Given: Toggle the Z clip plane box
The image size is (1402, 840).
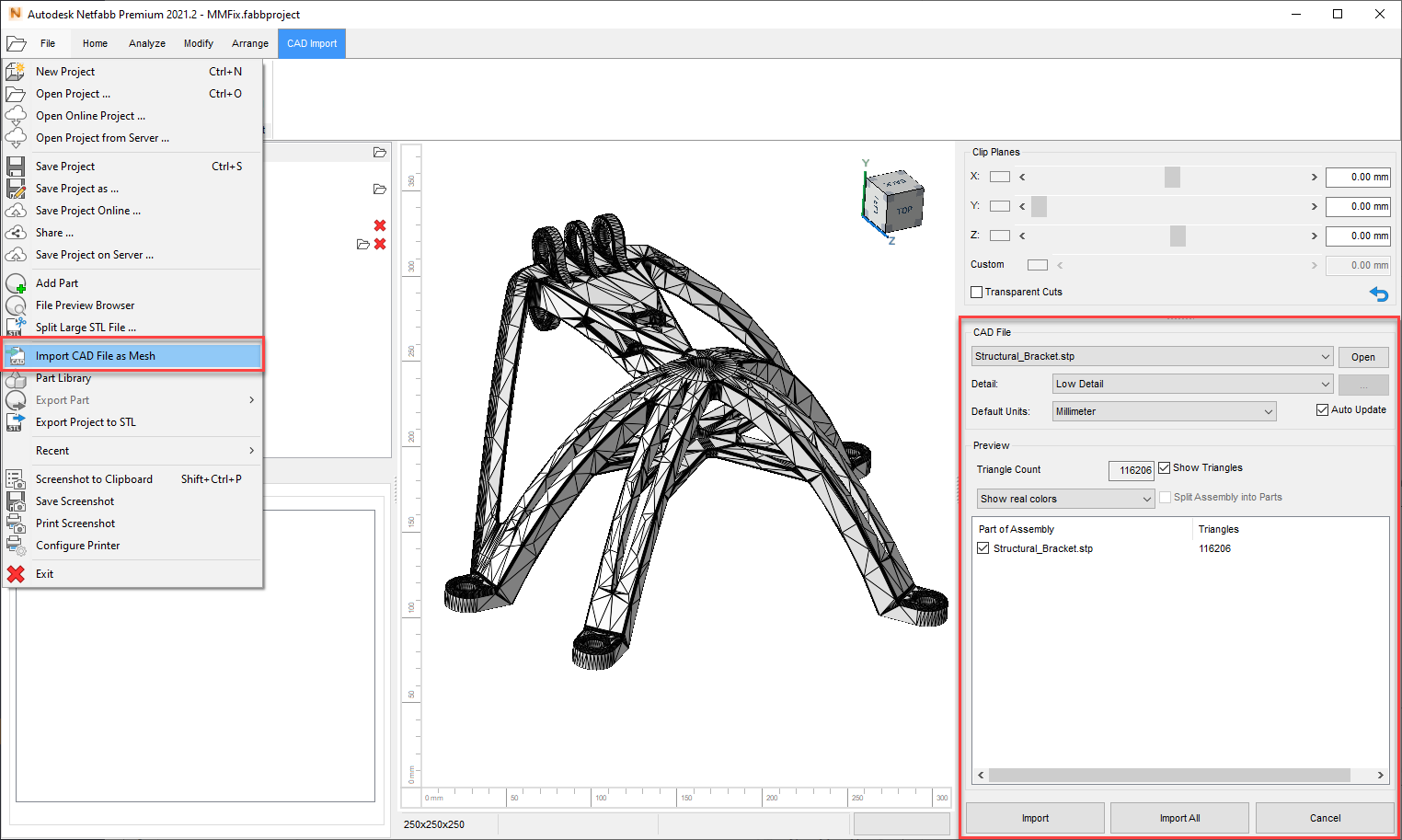Looking at the screenshot, I should pos(1000,236).
